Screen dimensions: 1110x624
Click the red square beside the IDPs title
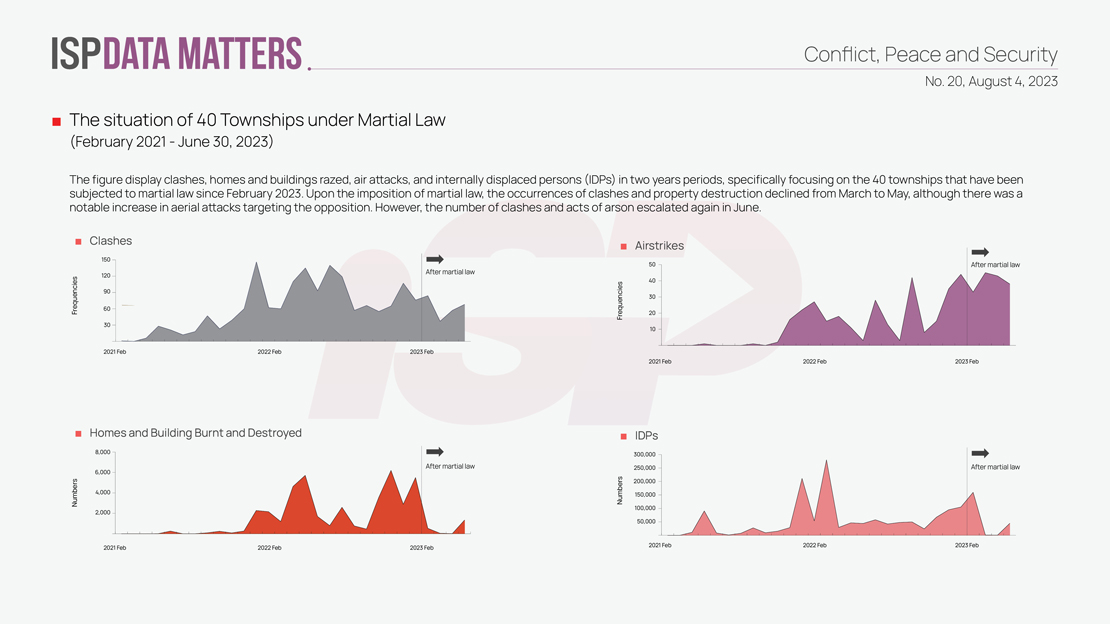coord(623,437)
